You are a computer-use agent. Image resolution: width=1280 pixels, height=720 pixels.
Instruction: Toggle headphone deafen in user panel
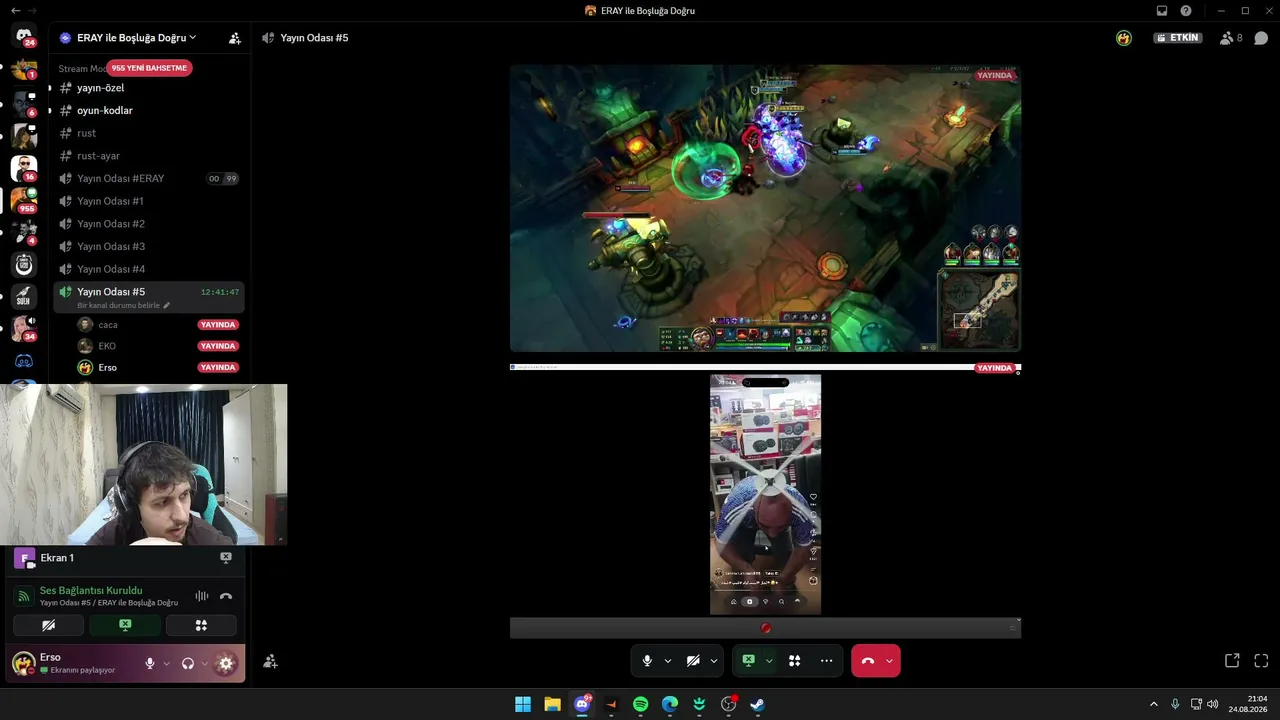[x=187, y=663]
